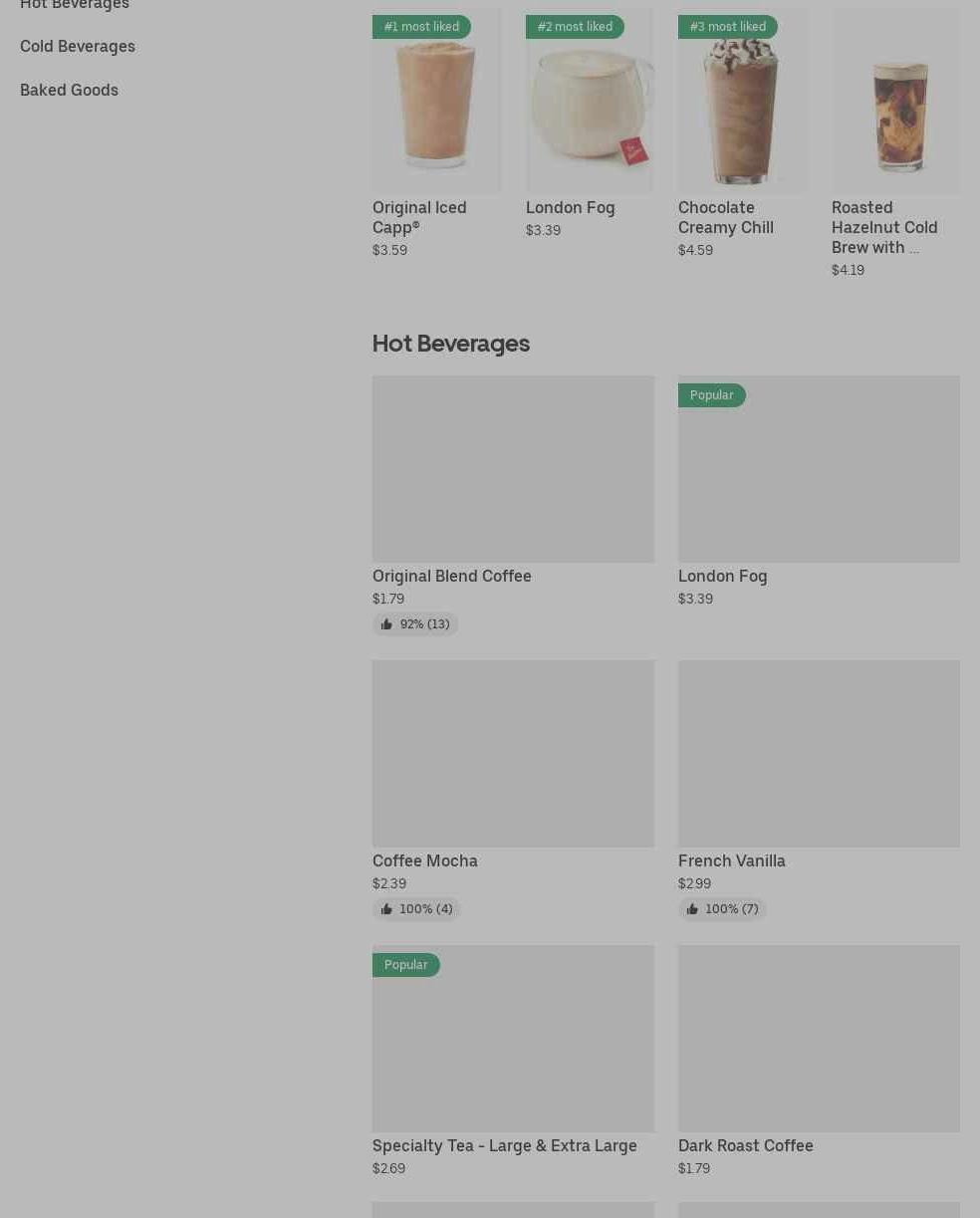Viewport: 980px width, 1218px height.
Task: Click thumbs-up icon under Original Blend Coffee
Action: coord(386,624)
